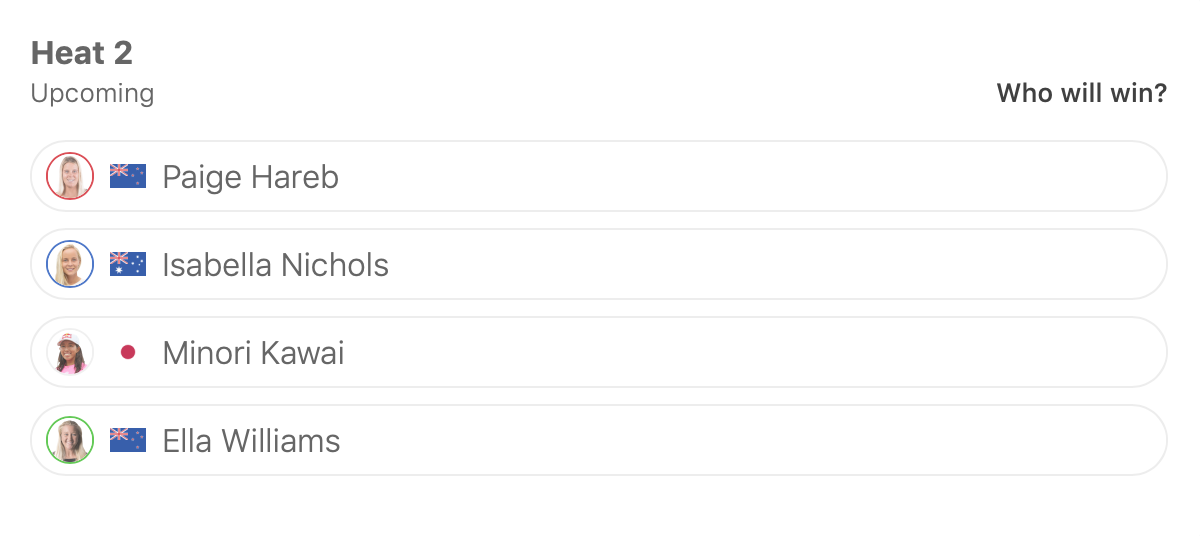
Task: Click Paige Hareb's profile photo
Action: 70,177
